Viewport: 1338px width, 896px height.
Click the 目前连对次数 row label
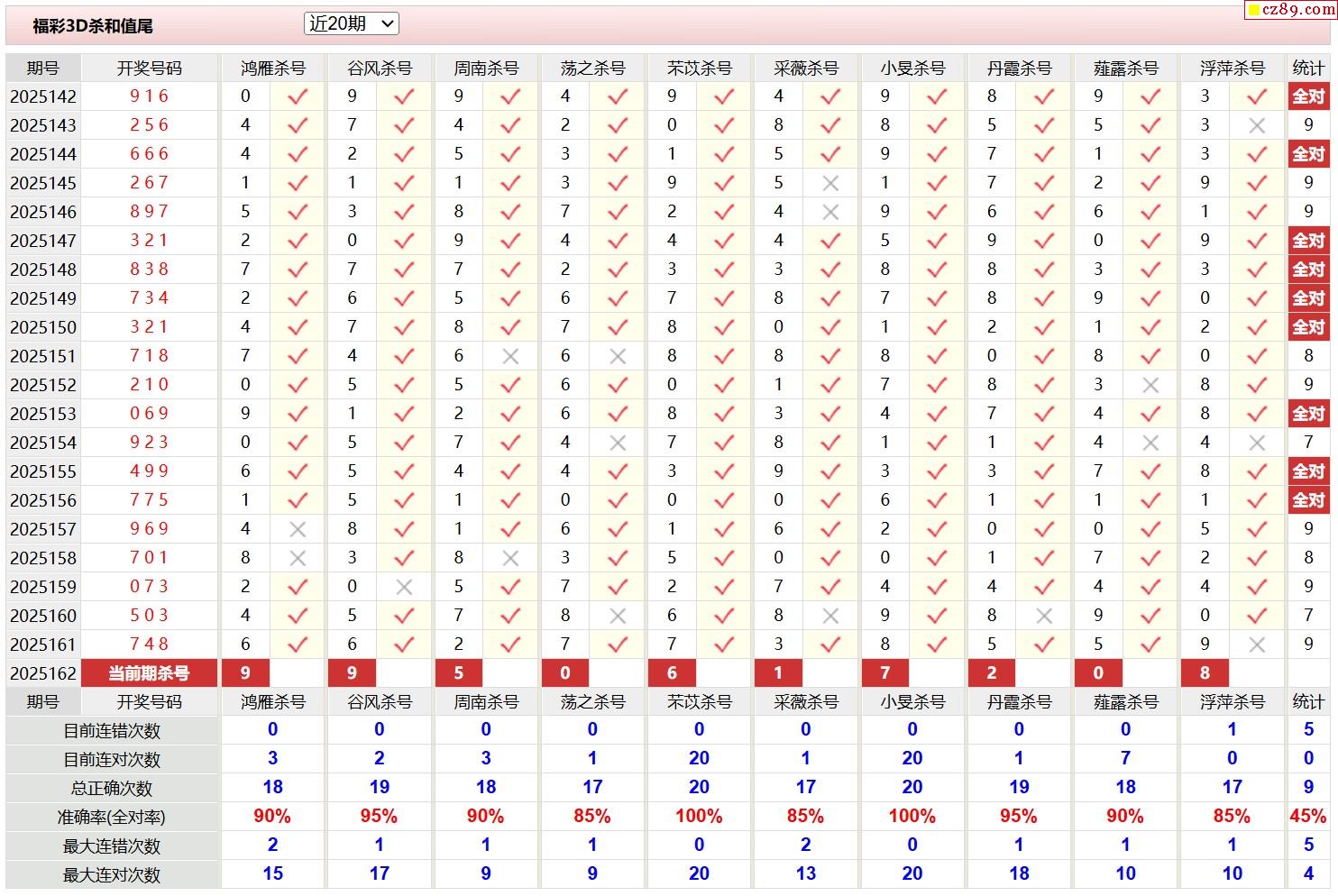pyautogui.click(x=112, y=760)
